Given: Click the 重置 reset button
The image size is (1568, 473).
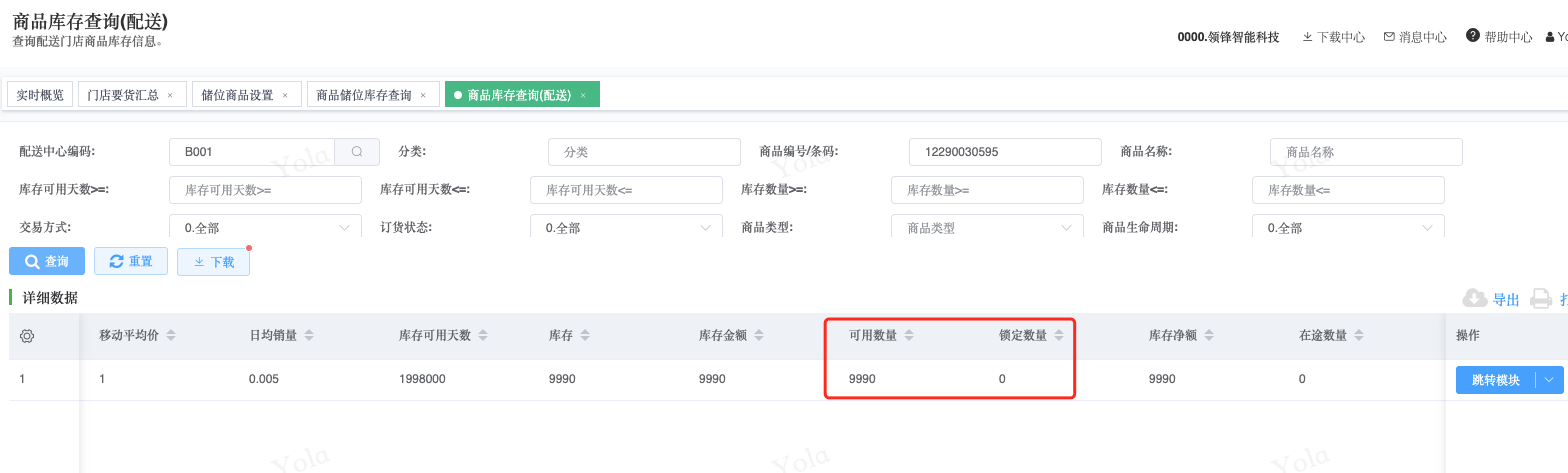Looking at the screenshot, I should pos(131,261).
